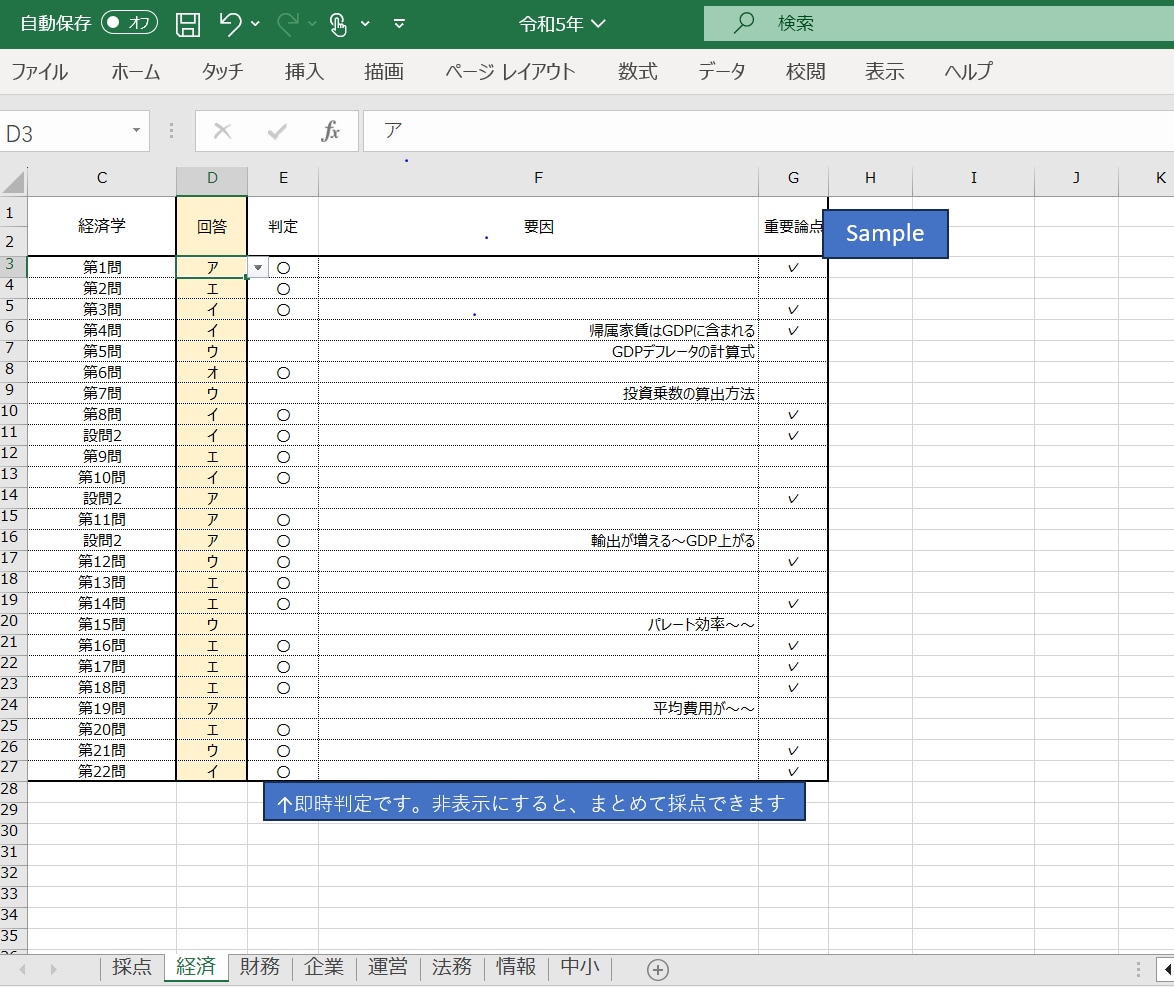
Task: Expand the Undo history dropdown arrow
Action: coord(255,24)
